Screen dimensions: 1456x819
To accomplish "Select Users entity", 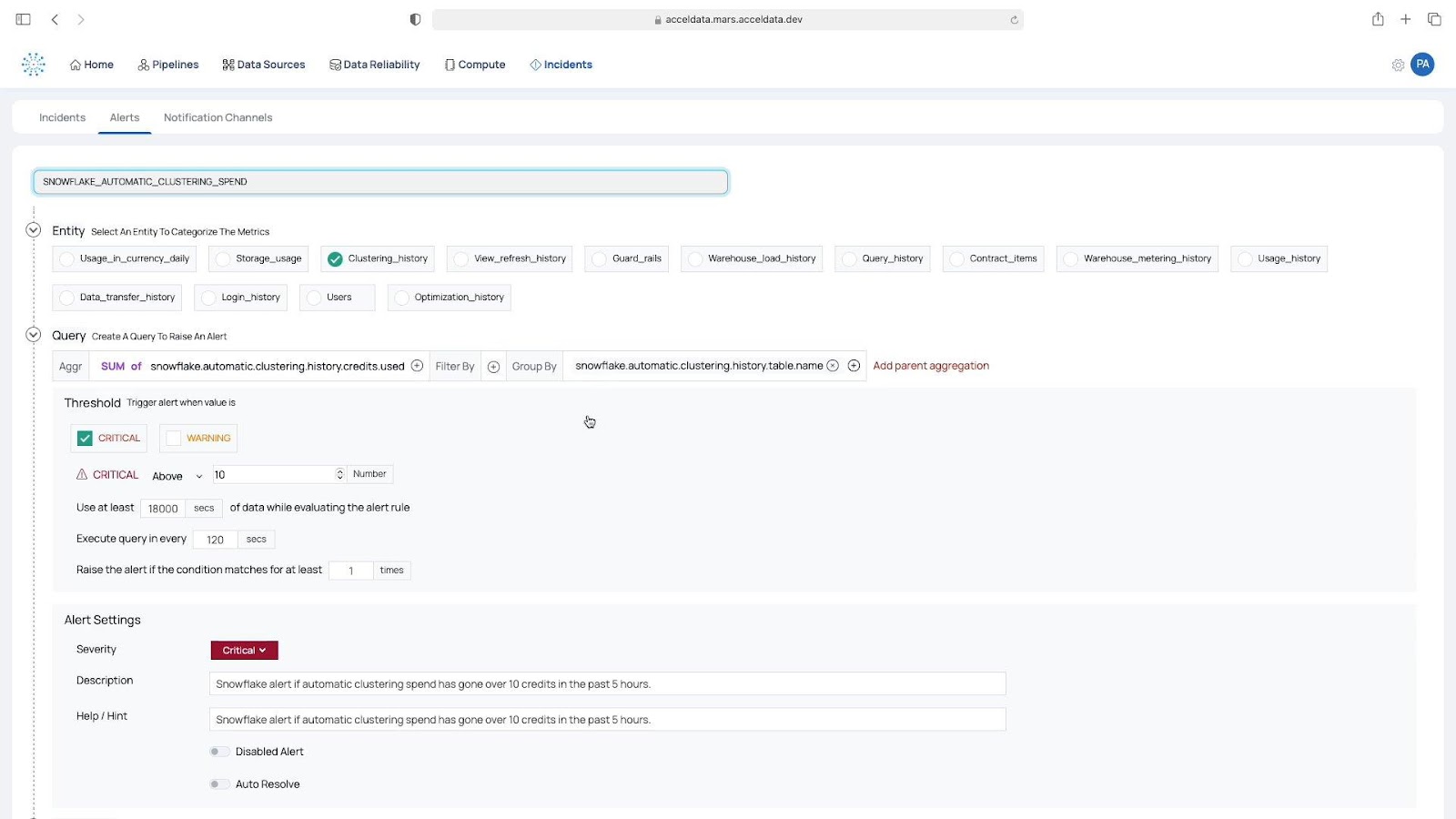I will coord(337,298).
